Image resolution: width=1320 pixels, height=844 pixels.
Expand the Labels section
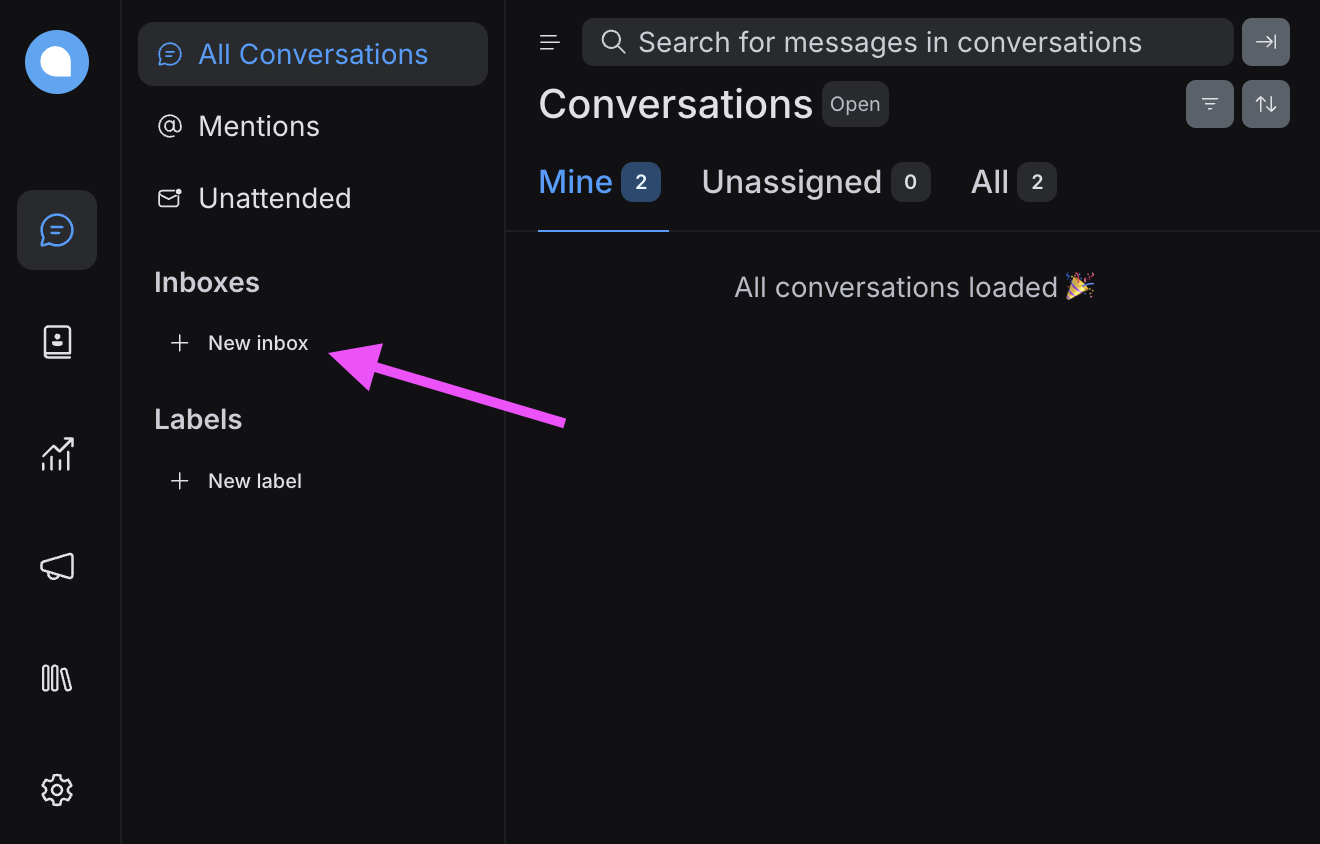(198, 418)
